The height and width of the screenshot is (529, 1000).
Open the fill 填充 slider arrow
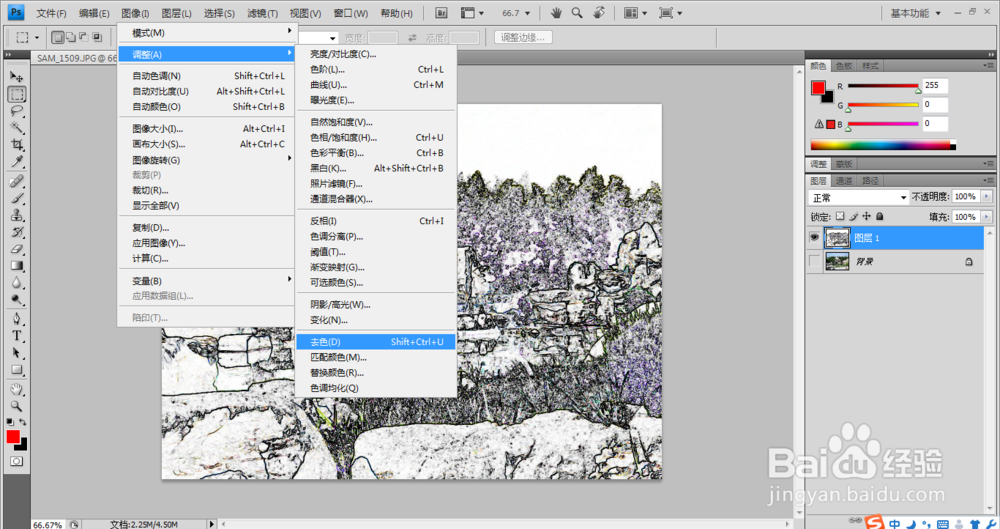[987, 217]
